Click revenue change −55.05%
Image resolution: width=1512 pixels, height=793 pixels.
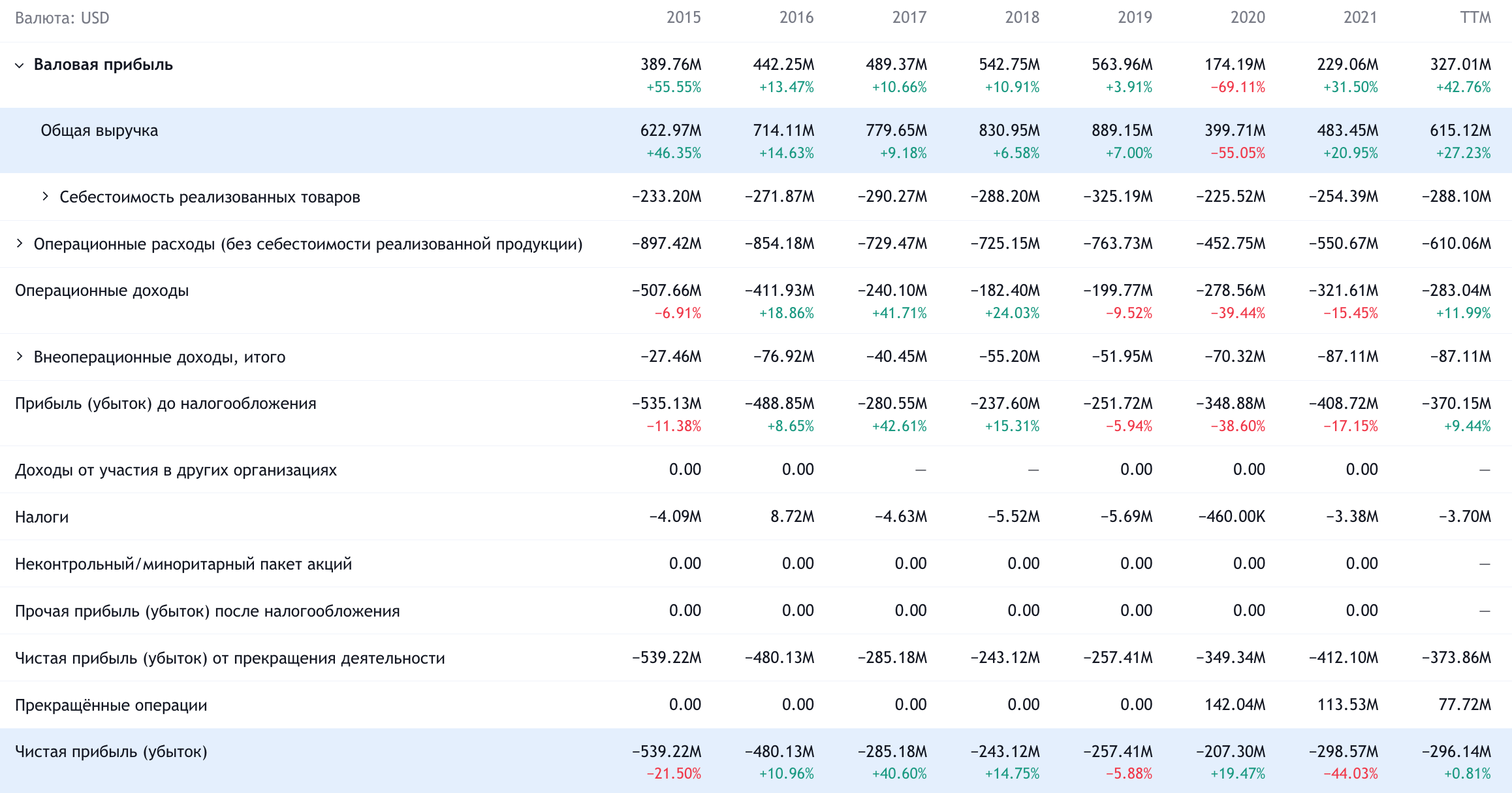(x=1238, y=154)
